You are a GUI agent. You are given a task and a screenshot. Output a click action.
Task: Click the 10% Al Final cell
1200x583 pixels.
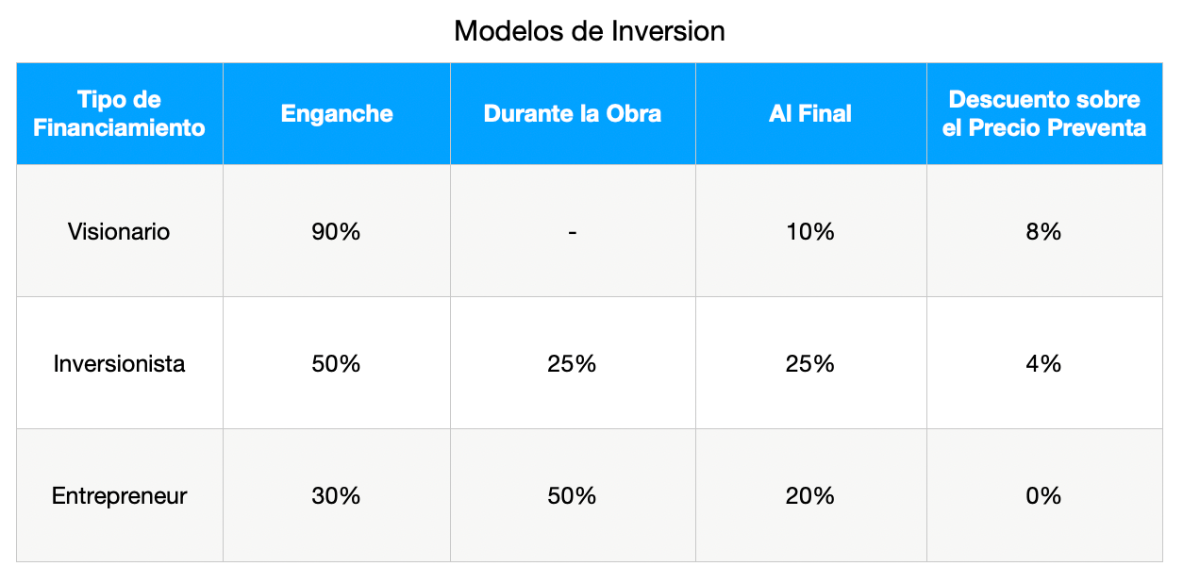[810, 231]
